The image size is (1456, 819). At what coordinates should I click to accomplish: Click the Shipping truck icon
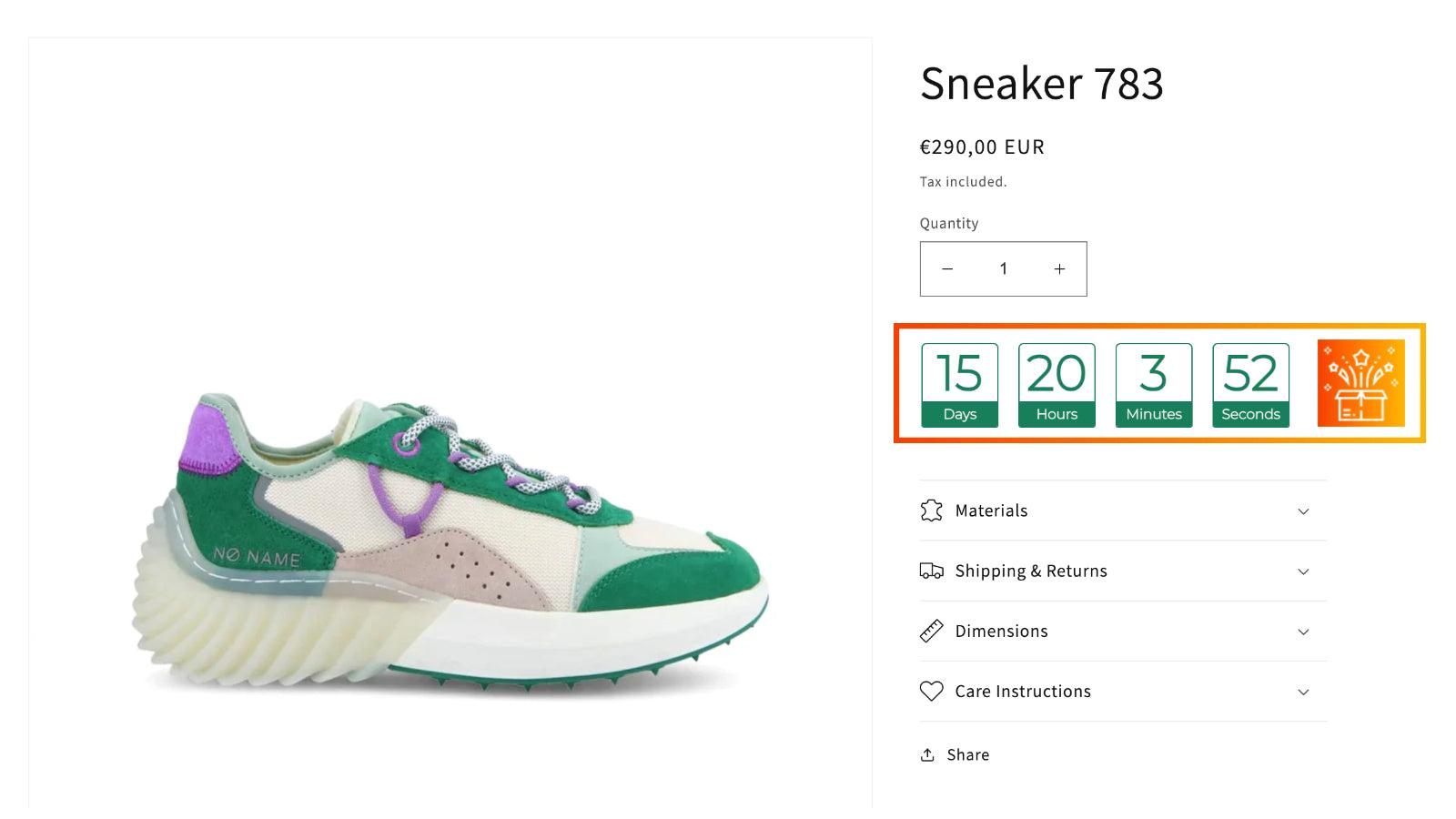[x=931, y=571]
